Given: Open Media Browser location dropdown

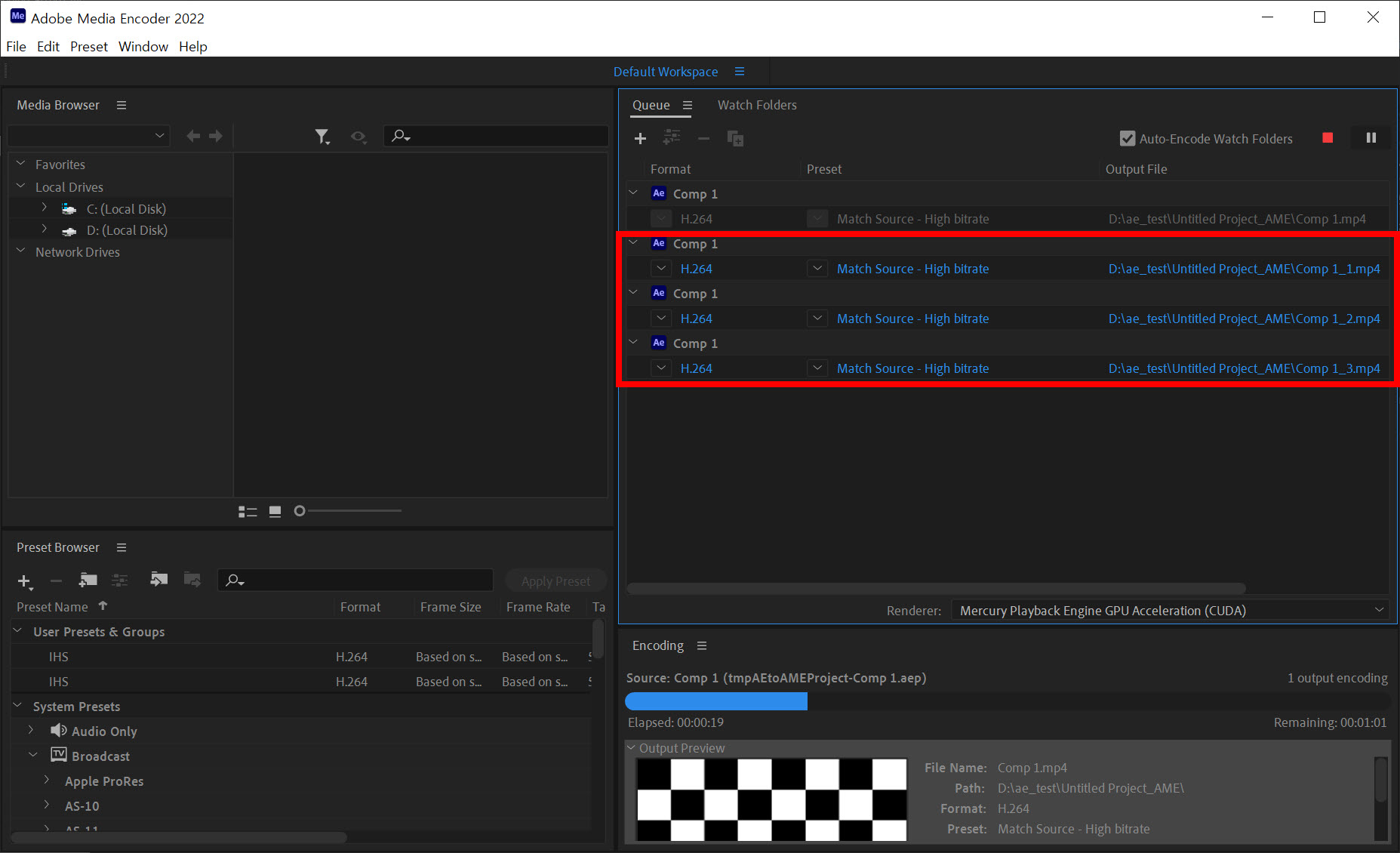Looking at the screenshot, I should click(x=89, y=136).
